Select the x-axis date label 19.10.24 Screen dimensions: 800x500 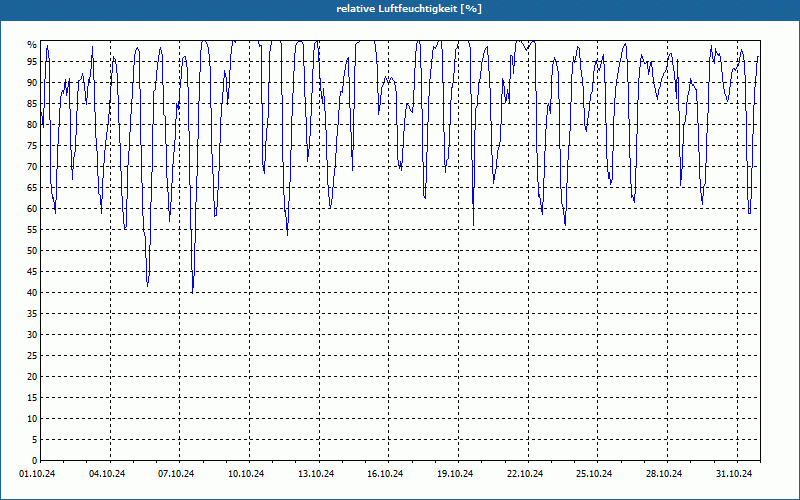click(x=455, y=474)
